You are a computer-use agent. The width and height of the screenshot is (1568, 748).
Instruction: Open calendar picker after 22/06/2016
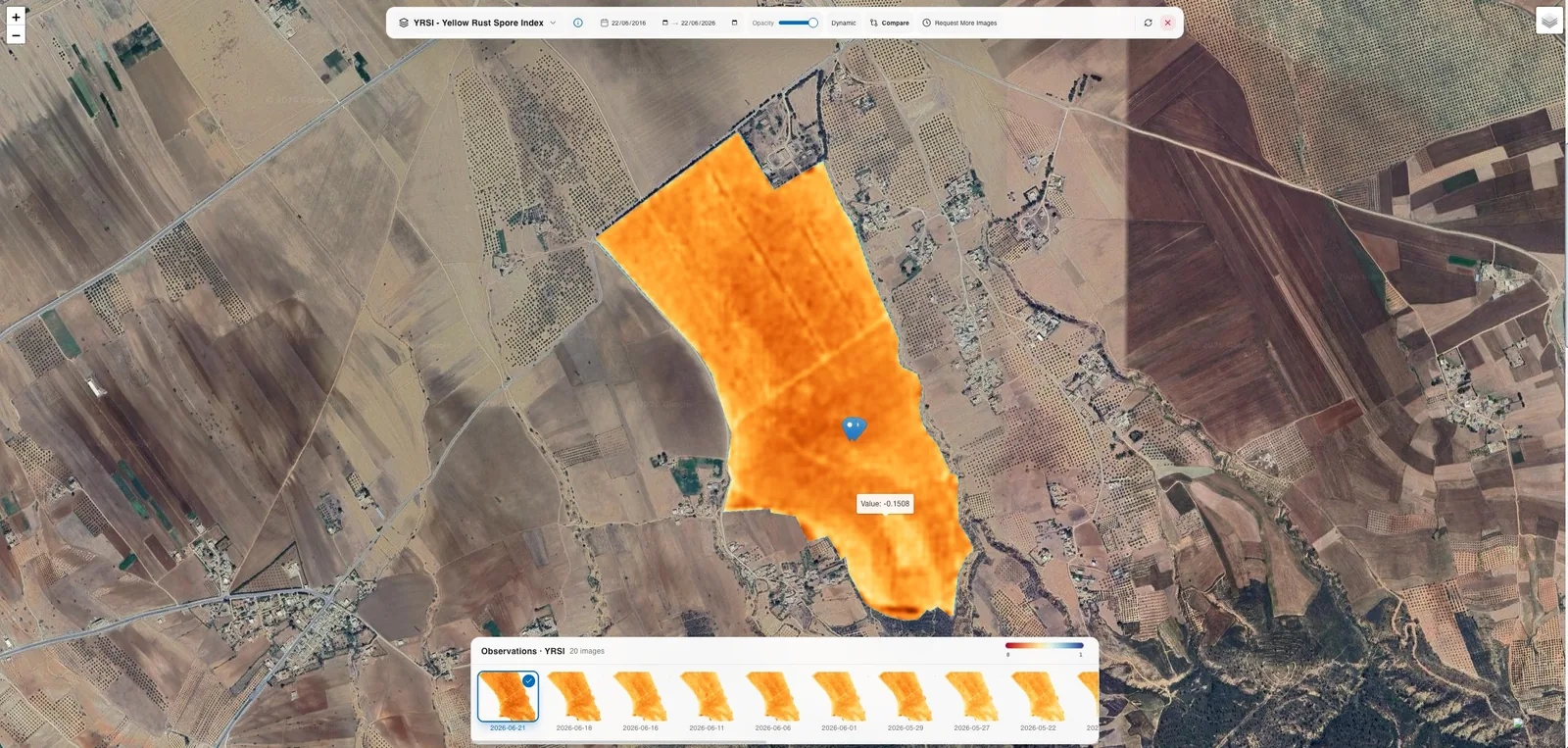click(x=664, y=23)
